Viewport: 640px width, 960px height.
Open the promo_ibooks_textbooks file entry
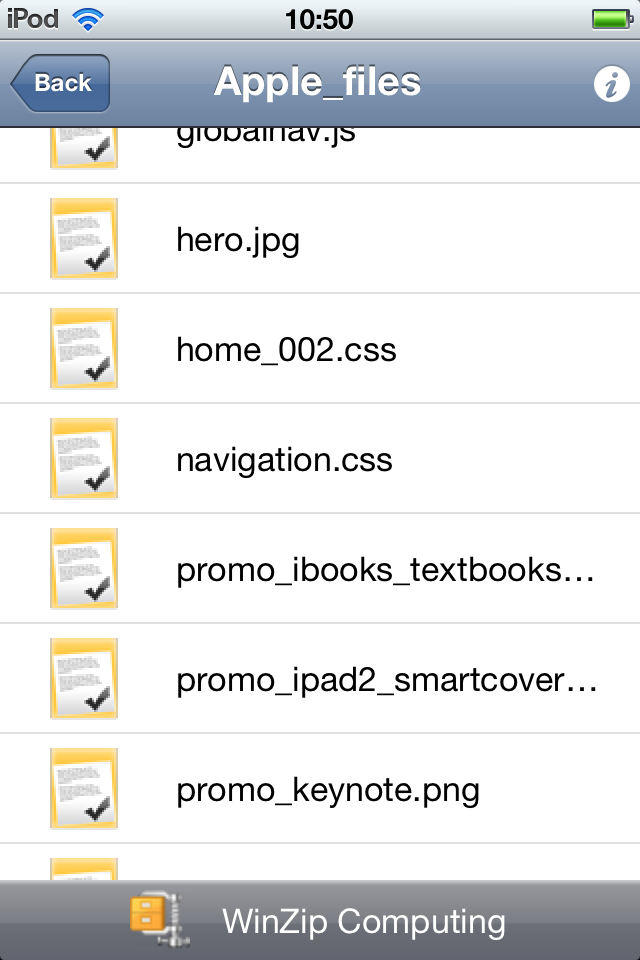click(320, 568)
